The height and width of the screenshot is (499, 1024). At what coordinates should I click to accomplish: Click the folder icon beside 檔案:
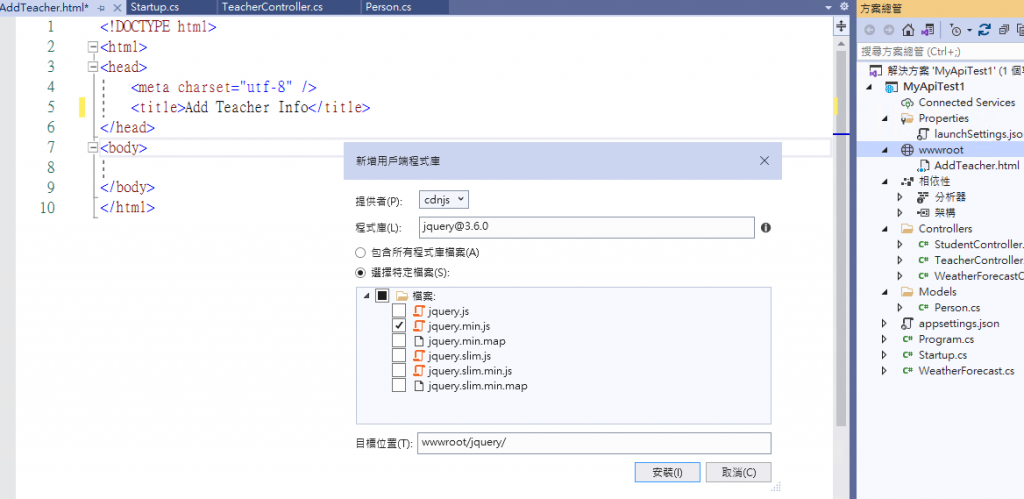(402, 296)
